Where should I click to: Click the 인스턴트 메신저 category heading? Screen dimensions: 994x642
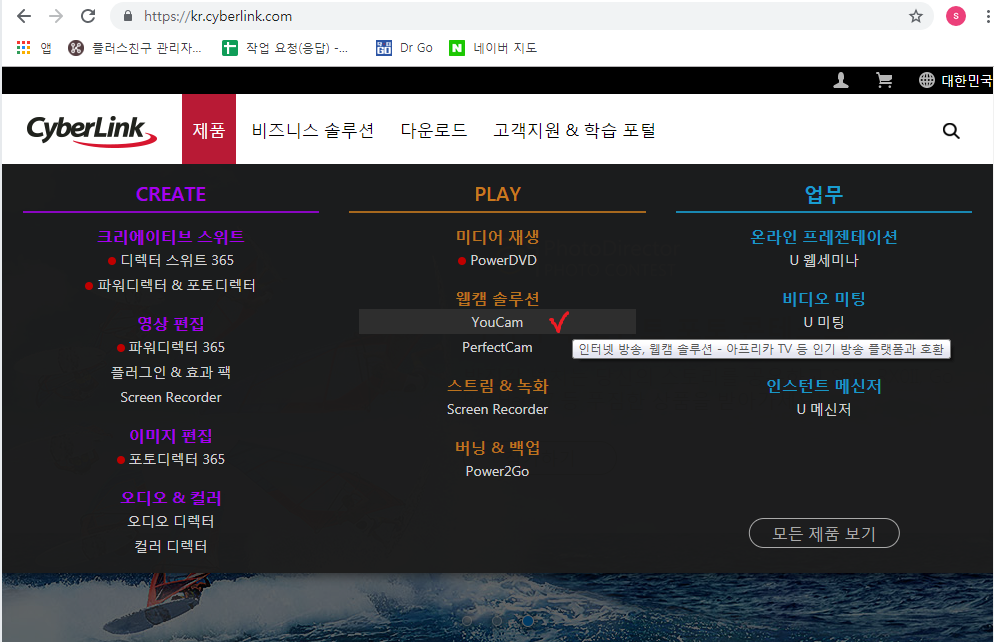(x=824, y=385)
